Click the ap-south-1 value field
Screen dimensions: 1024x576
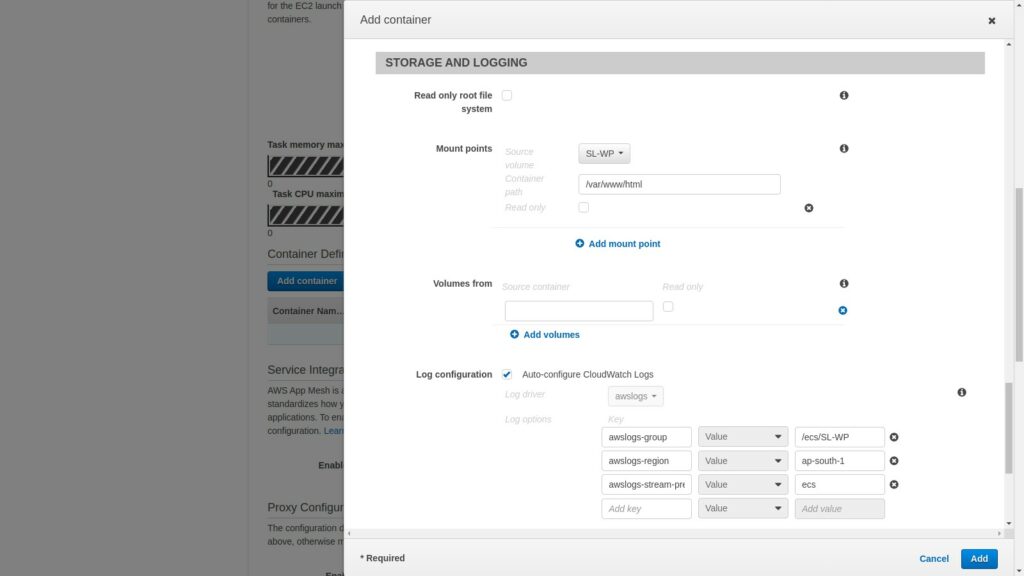point(839,461)
